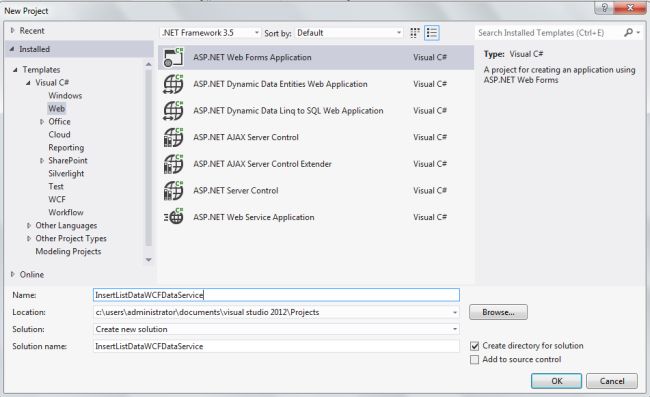Select 'ASP.NET Dynamic Data Entities Web Application' text

280,84
